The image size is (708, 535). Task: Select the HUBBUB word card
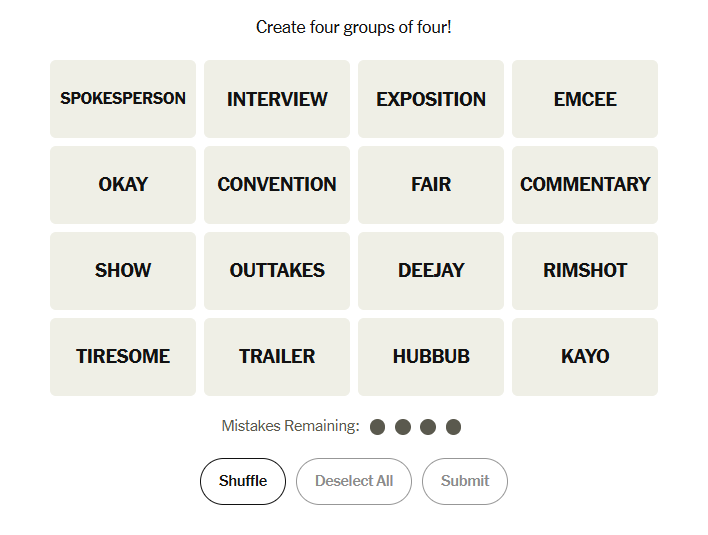pyautogui.click(x=431, y=357)
